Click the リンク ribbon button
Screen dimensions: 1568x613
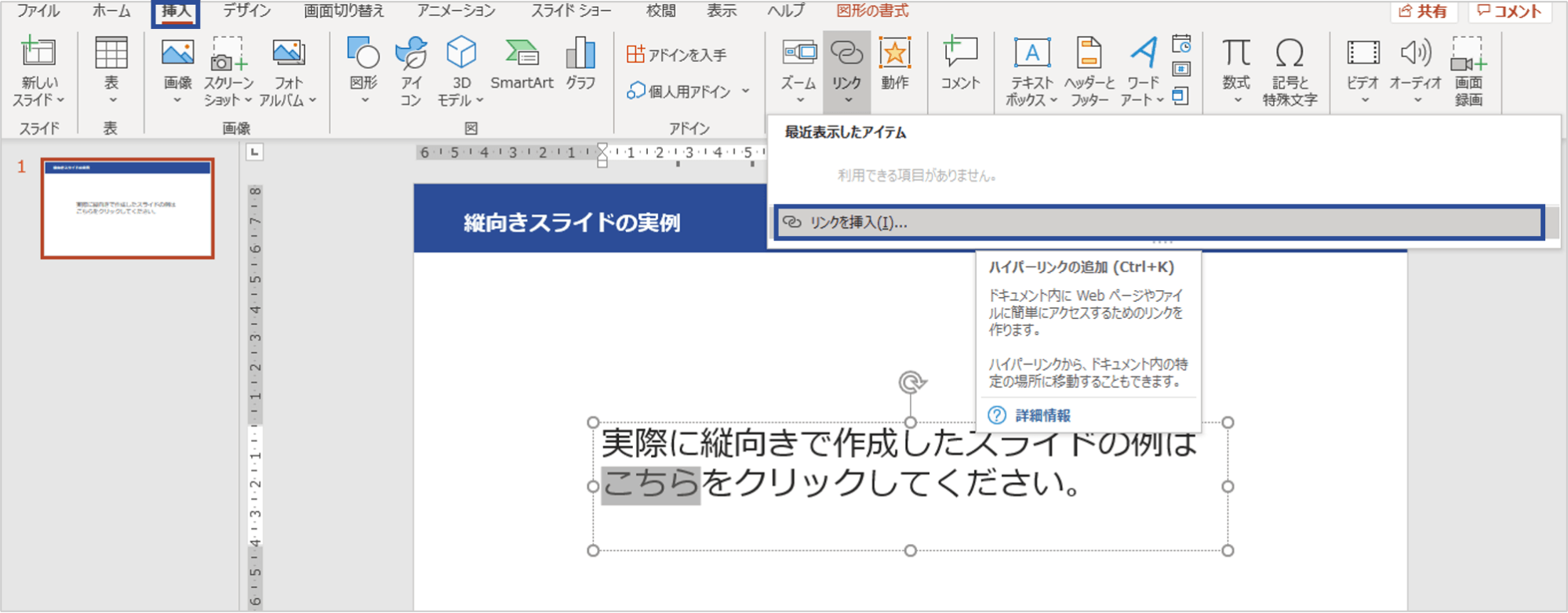point(847,71)
